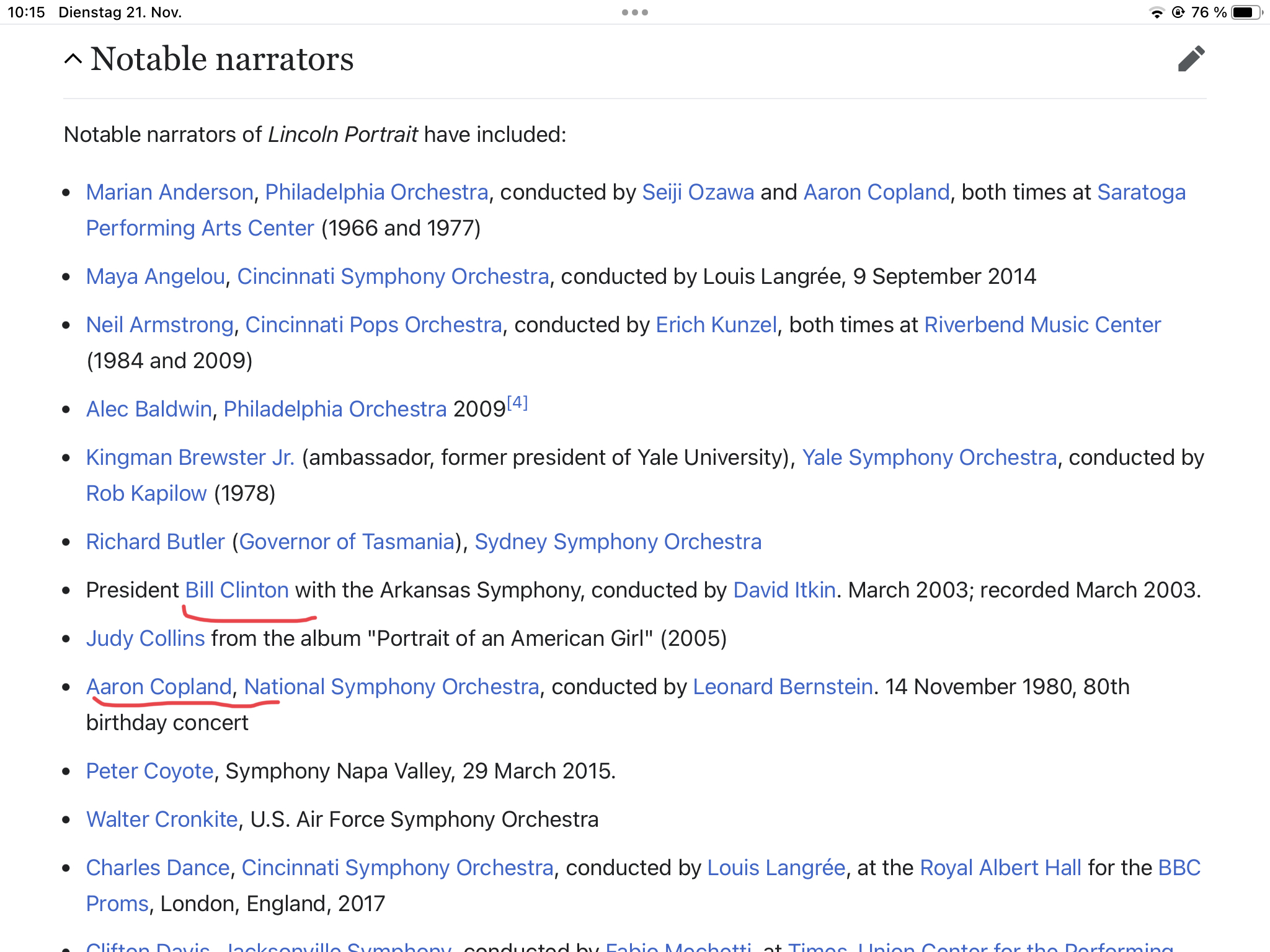Tap the Notable narrators heading

222,59
